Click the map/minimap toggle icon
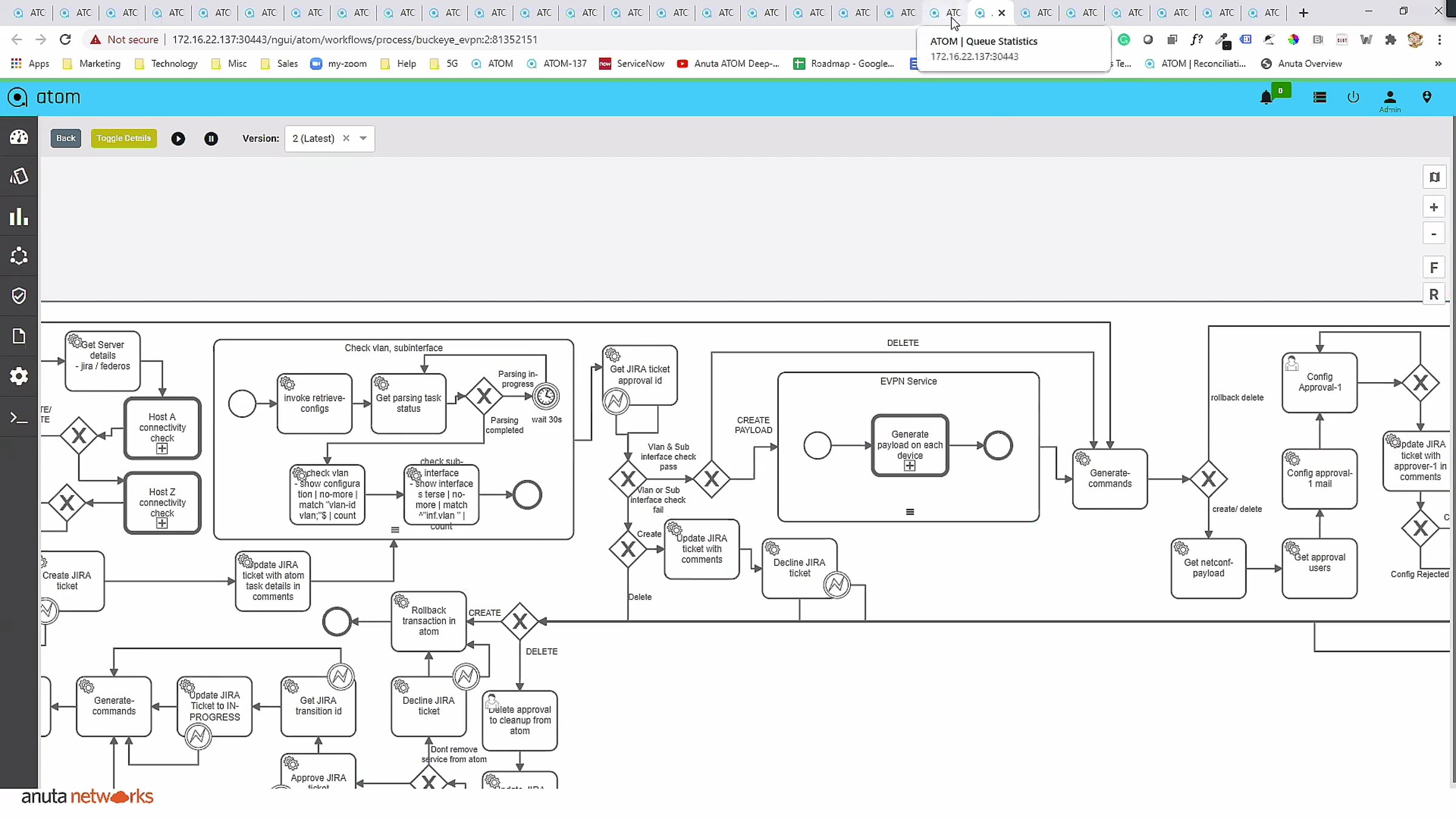1456x819 pixels. (1434, 177)
